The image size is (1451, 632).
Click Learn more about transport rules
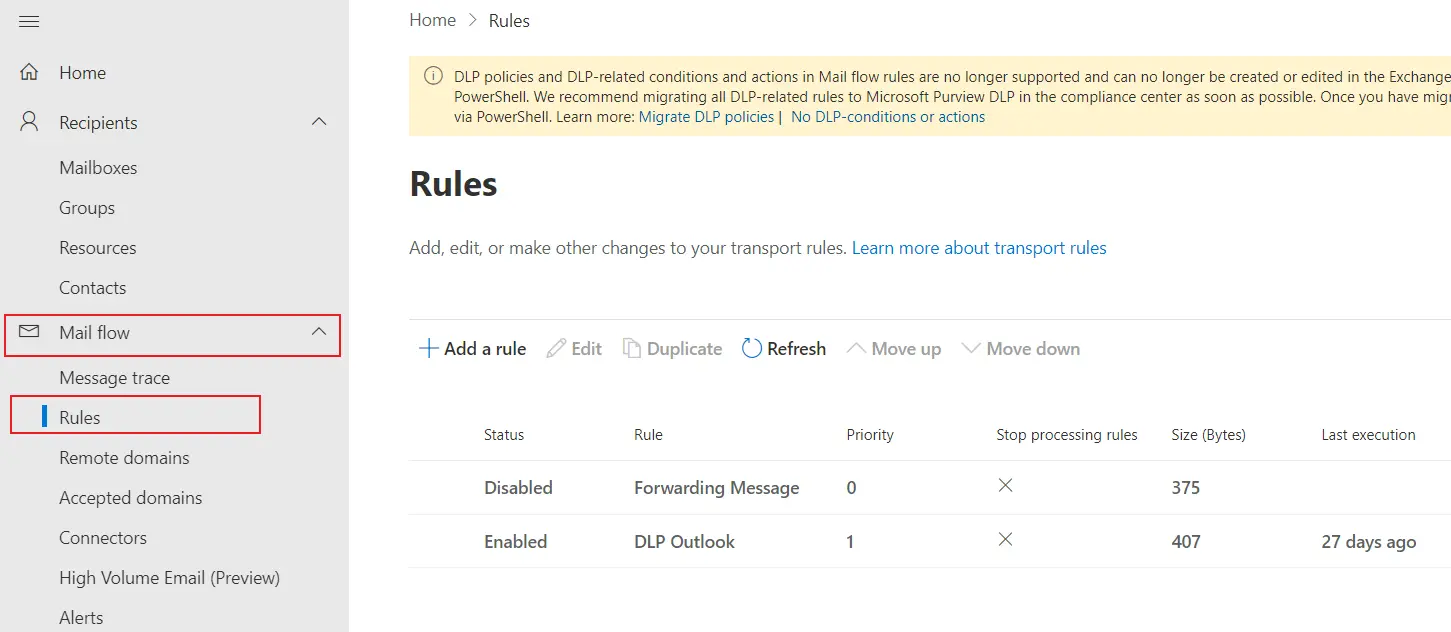(x=978, y=247)
